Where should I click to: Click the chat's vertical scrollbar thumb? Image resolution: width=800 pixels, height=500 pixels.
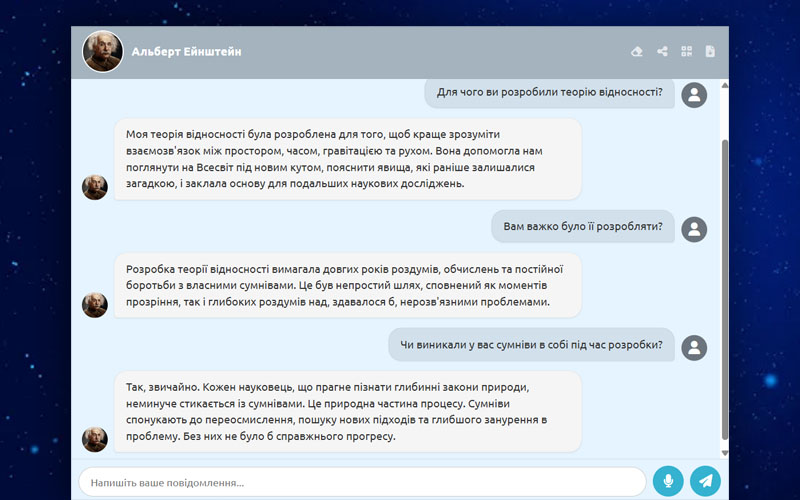pyautogui.click(x=724, y=290)
